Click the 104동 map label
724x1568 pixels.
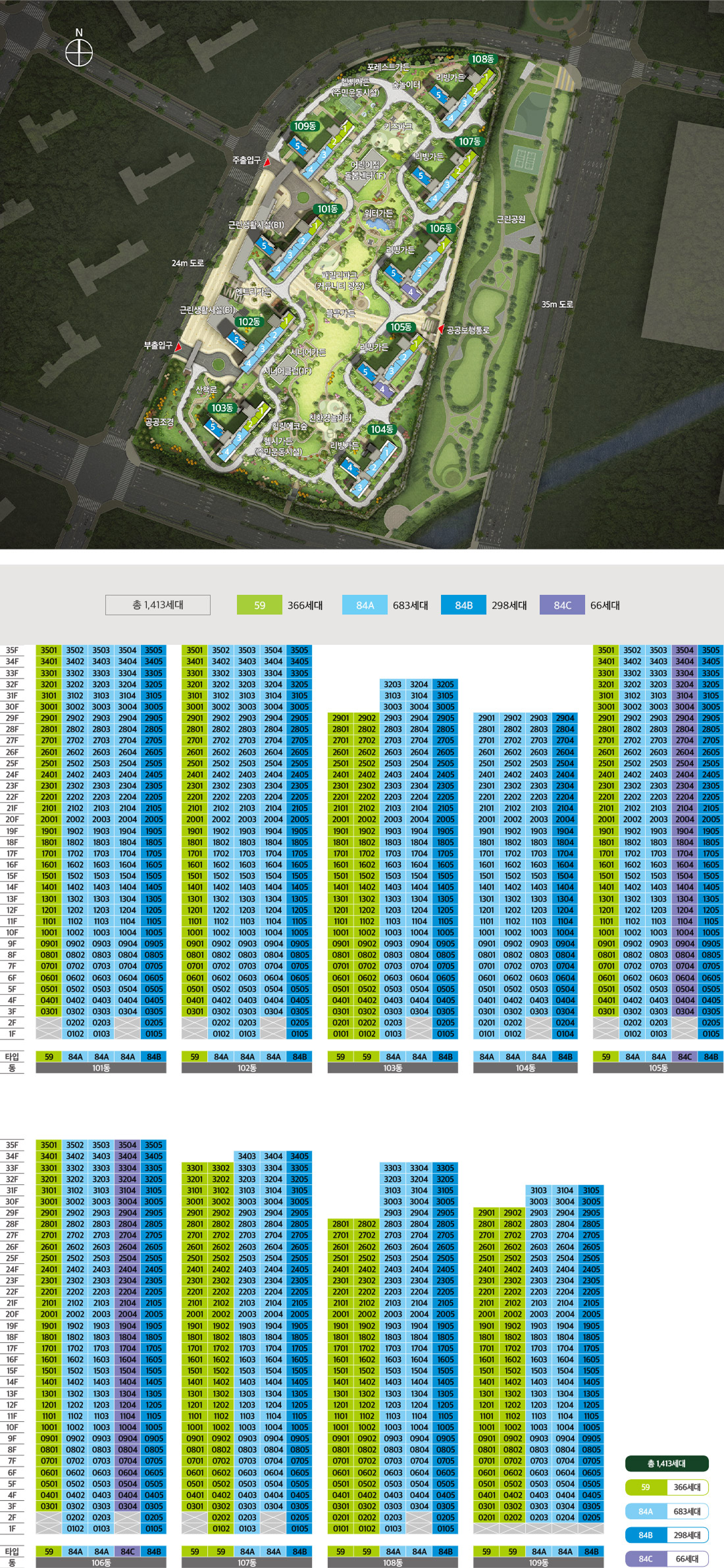pyautogui.click(x=382, y=430)
